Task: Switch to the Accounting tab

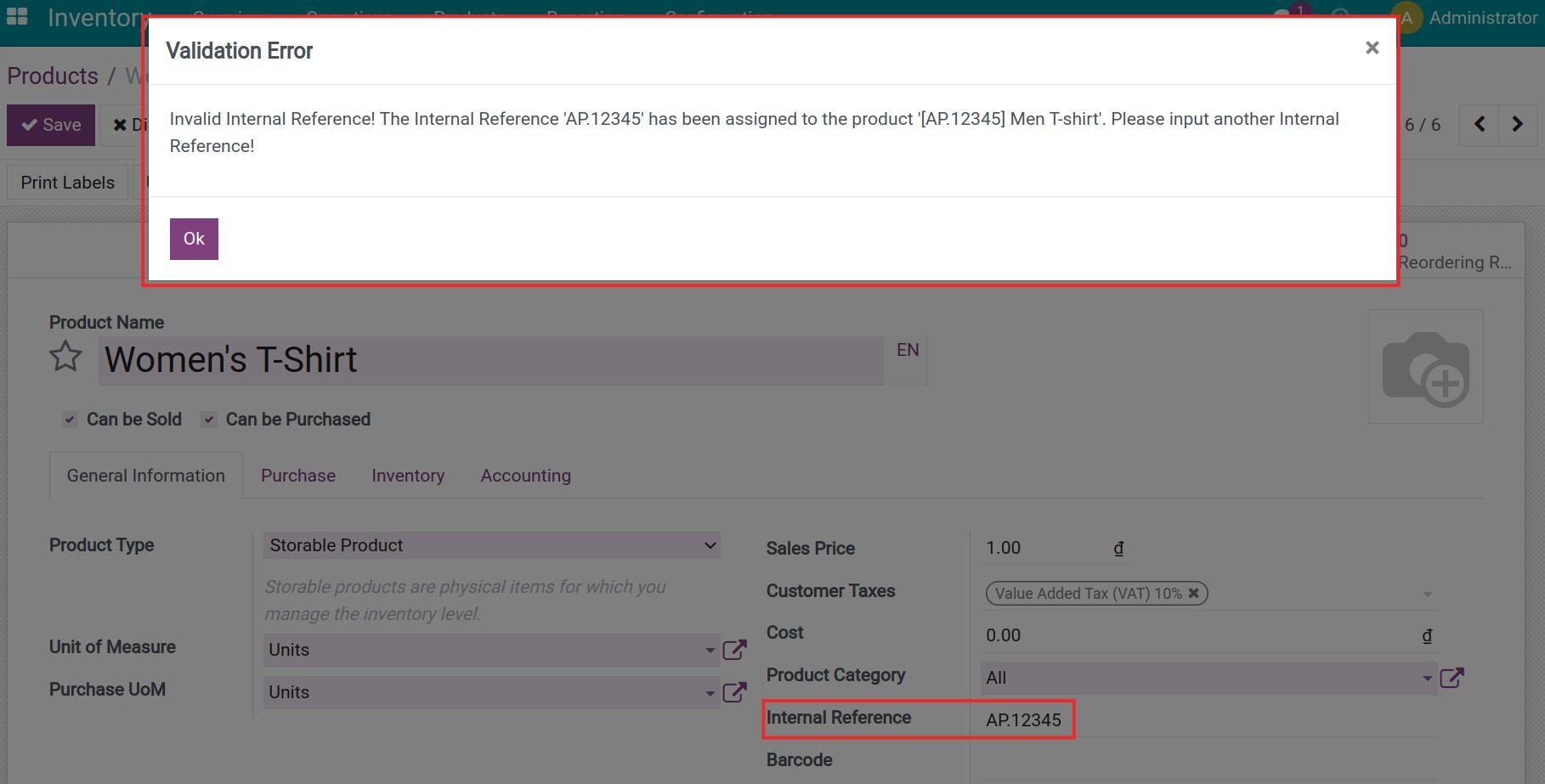Action: 525,475
